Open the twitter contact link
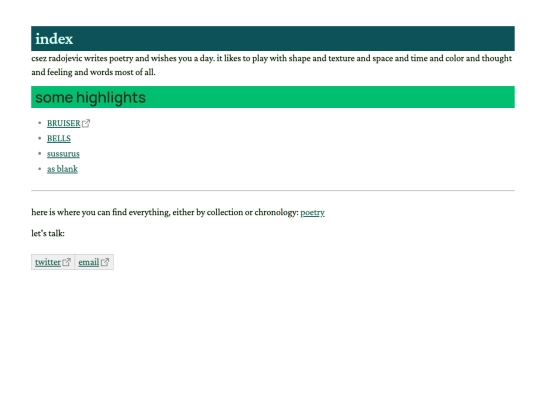The width and height of the screenshot is (540, 405). click(x=48, y=262)
